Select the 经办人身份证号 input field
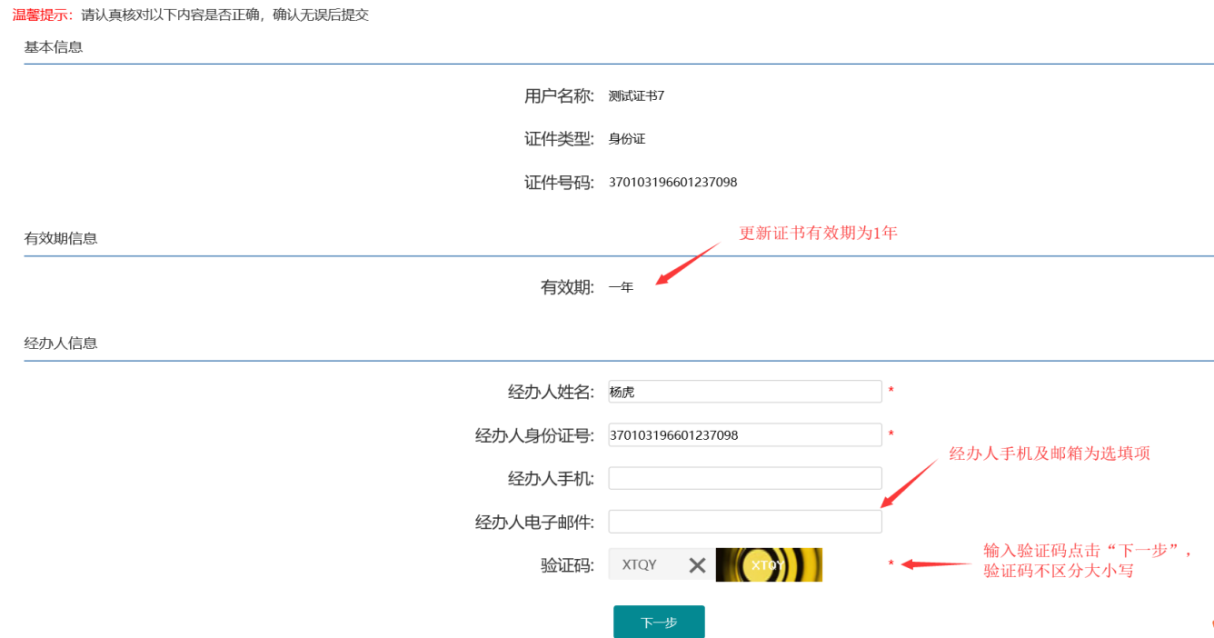Image resolution: width=1214 pixels, height=638 pixels. [744, 435]
